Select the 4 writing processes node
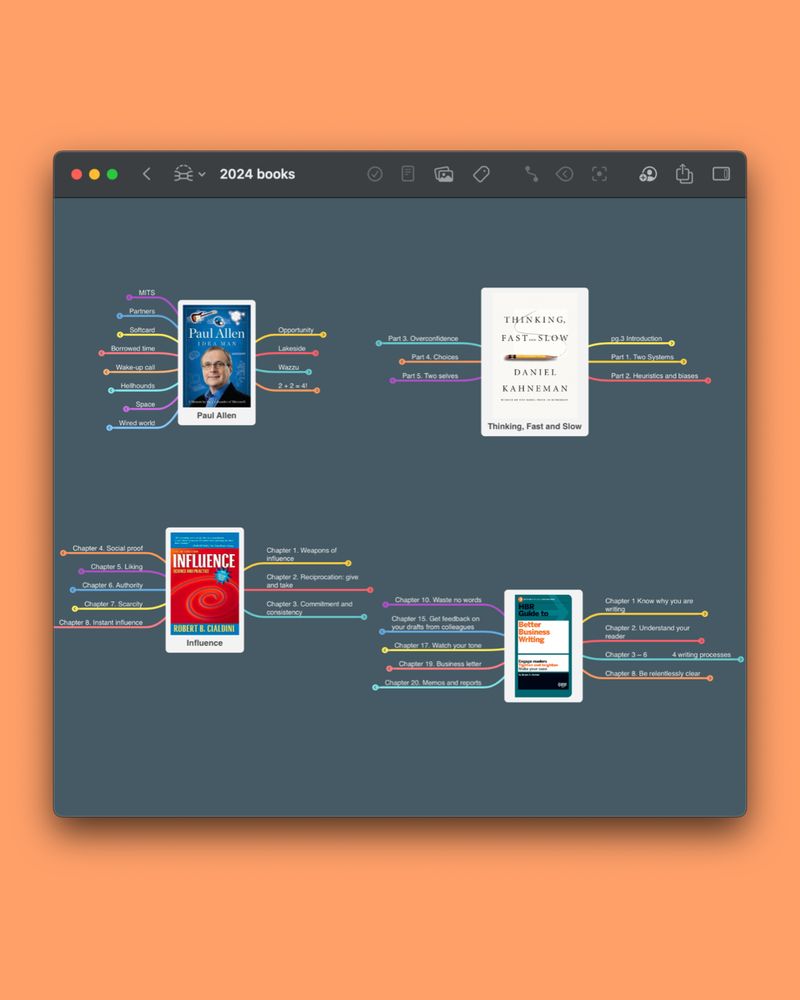The image size is (800, 1000). tap(701, 655)
